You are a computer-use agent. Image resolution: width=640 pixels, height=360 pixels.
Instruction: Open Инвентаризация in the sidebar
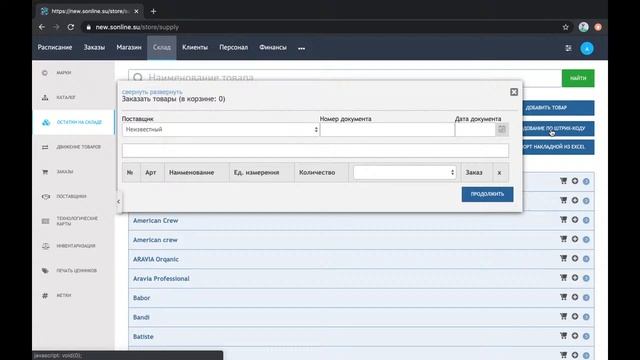click(x=76, y=246)
